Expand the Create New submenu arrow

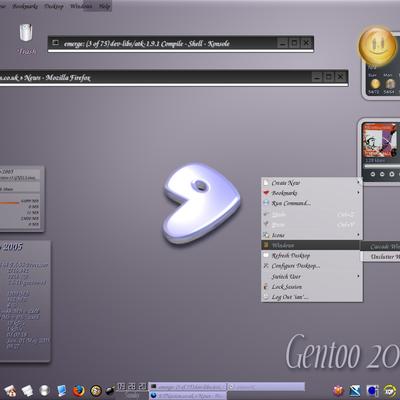tap(358, 182)
